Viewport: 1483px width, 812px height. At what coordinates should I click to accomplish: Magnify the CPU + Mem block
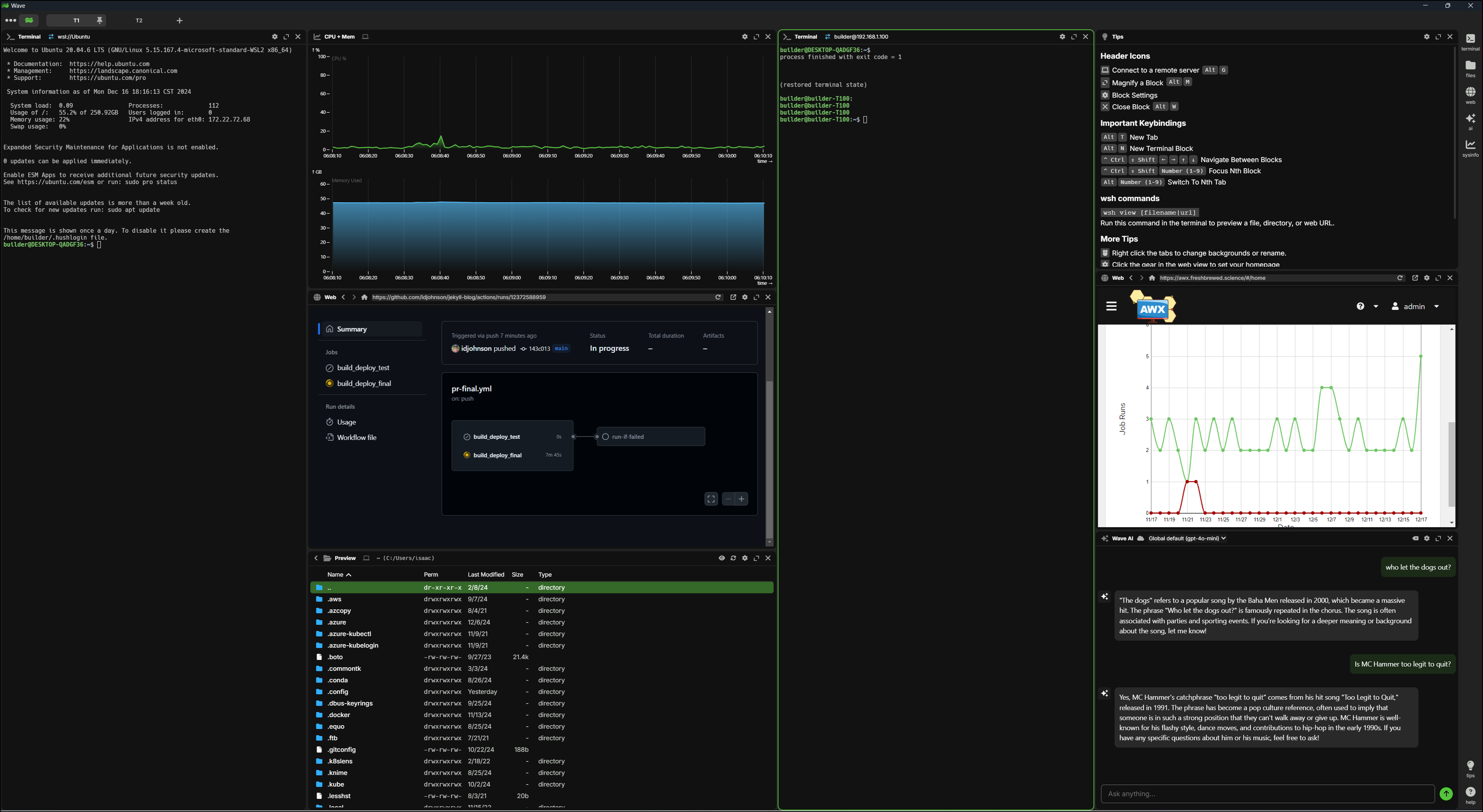click(756, 37)
